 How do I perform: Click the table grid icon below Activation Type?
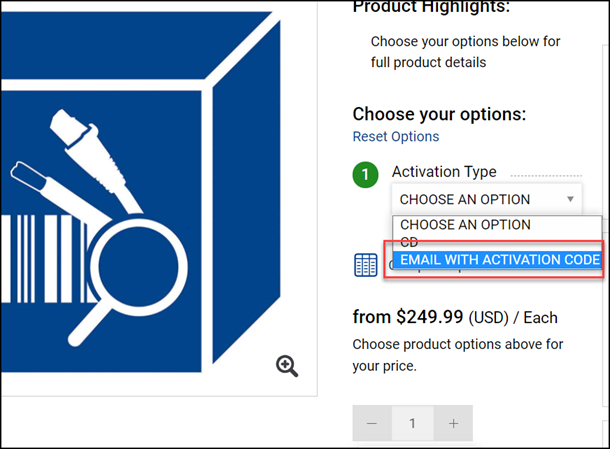(x=366, y=264)
